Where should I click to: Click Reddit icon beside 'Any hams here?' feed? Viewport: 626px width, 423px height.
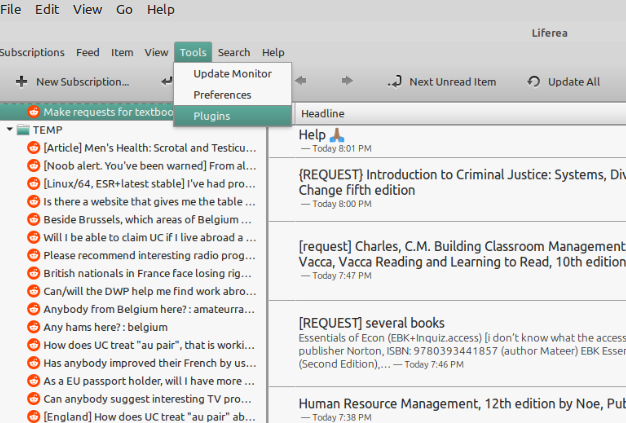click(x=33, y=327)
